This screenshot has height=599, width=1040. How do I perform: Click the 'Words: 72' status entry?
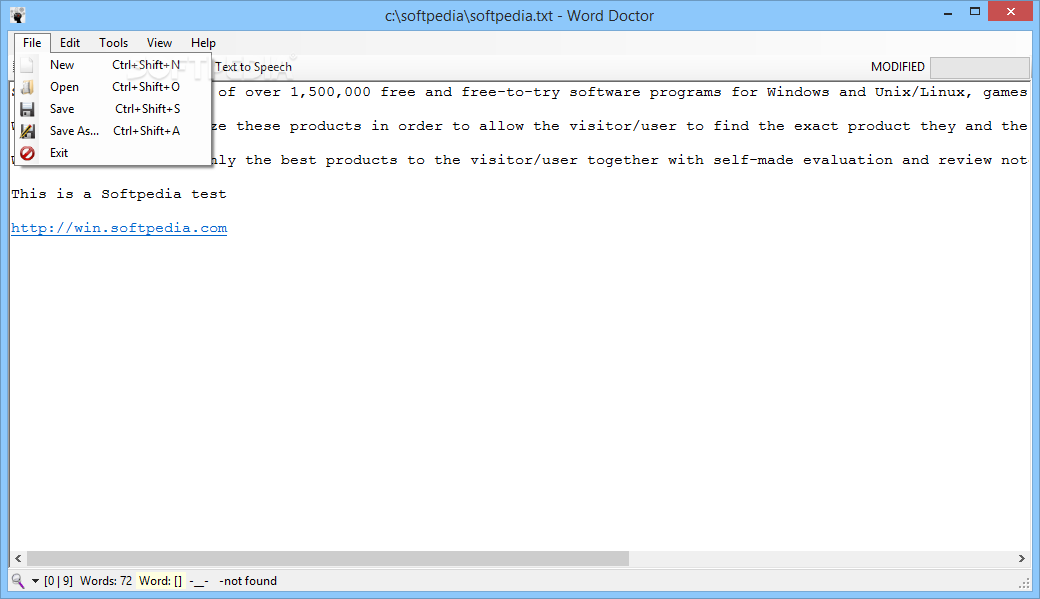[106, 581]
